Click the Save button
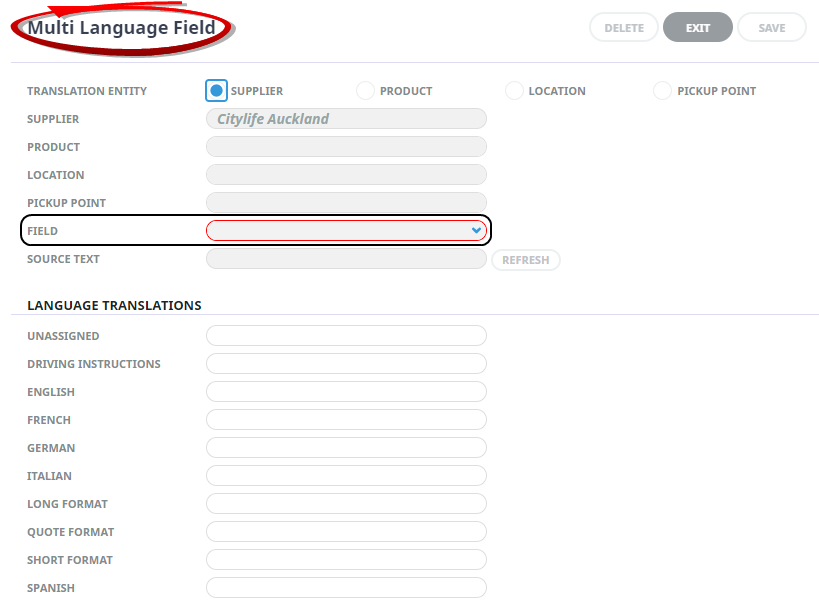Image resolution: width=819 pixels, height=616 pixels. coord(771,27)
